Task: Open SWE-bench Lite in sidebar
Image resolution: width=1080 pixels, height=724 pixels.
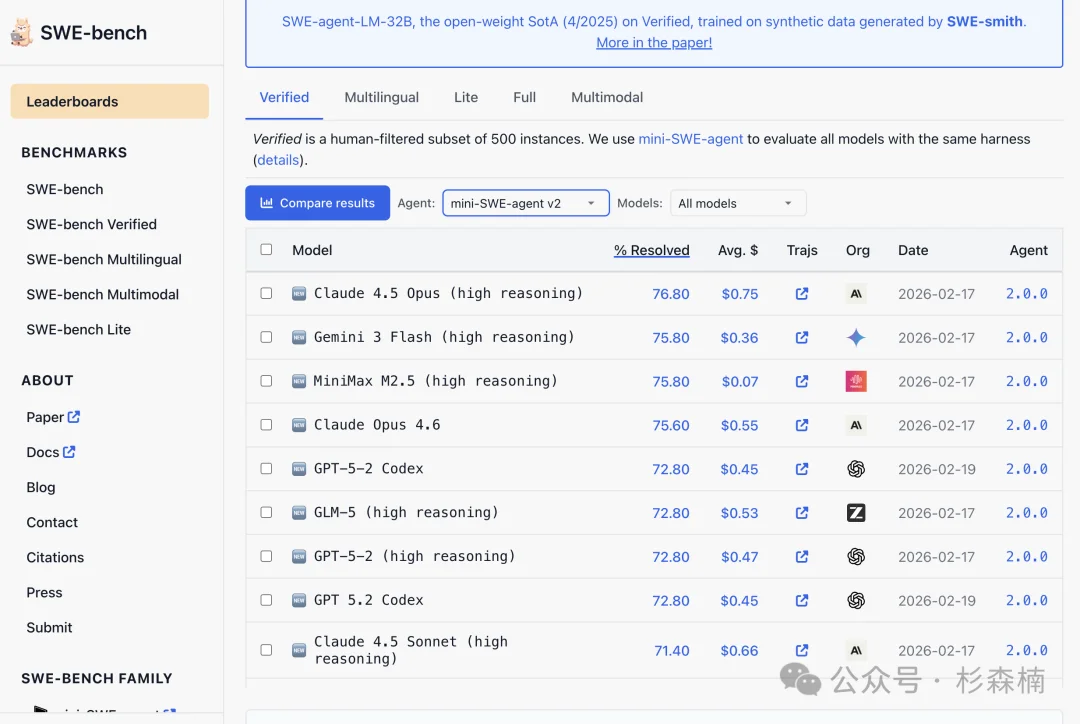Action: click(79, 329)
